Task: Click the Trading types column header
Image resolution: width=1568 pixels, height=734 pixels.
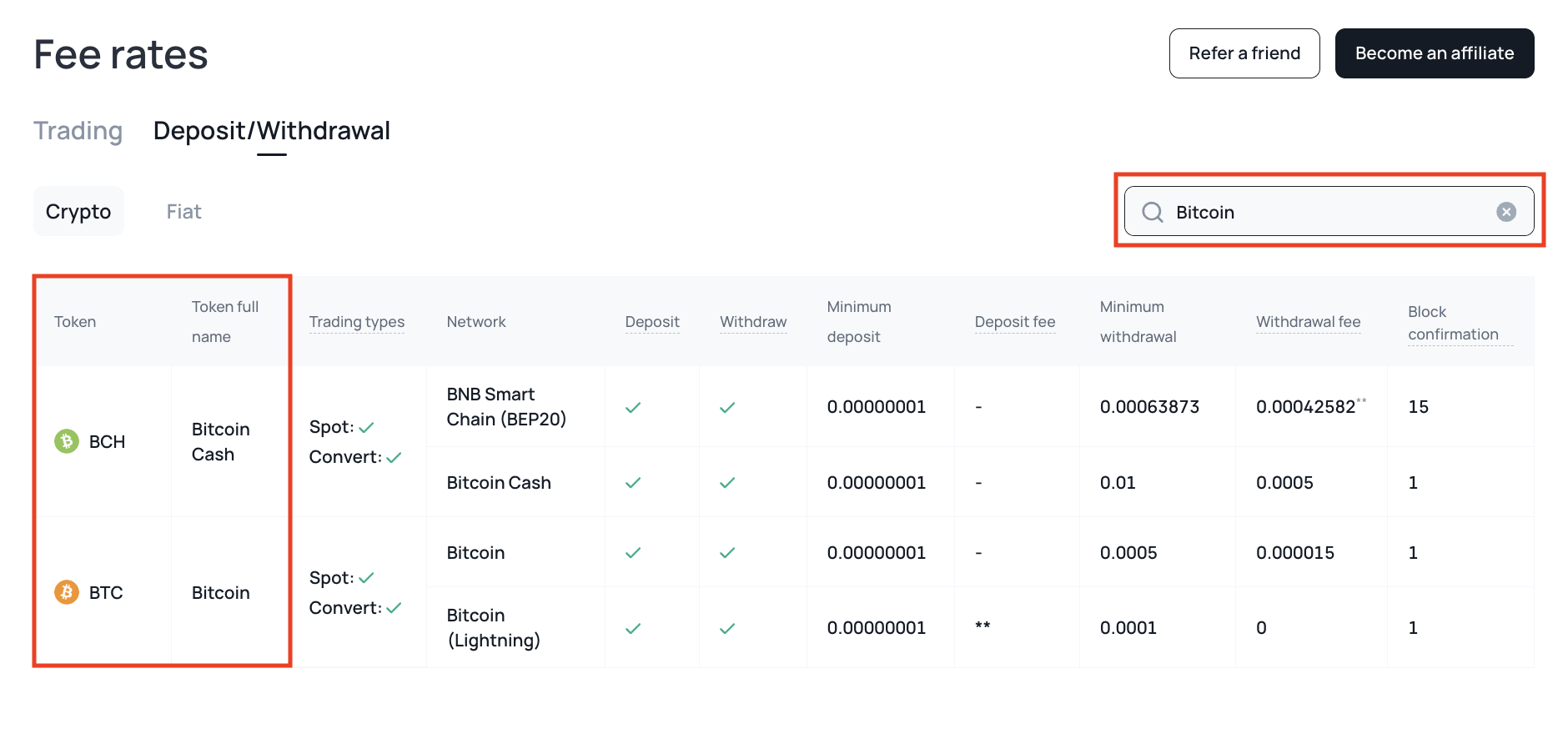Action: click(356, 322)
